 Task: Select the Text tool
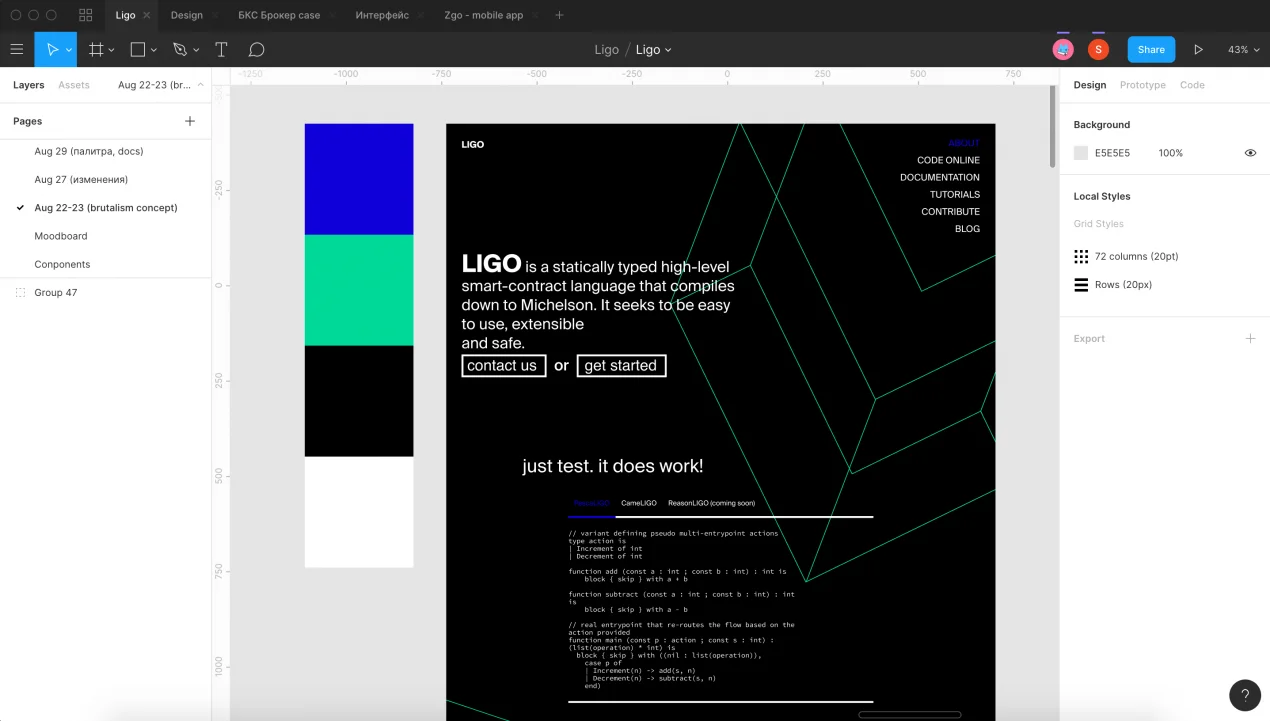(x=221, y=49)
